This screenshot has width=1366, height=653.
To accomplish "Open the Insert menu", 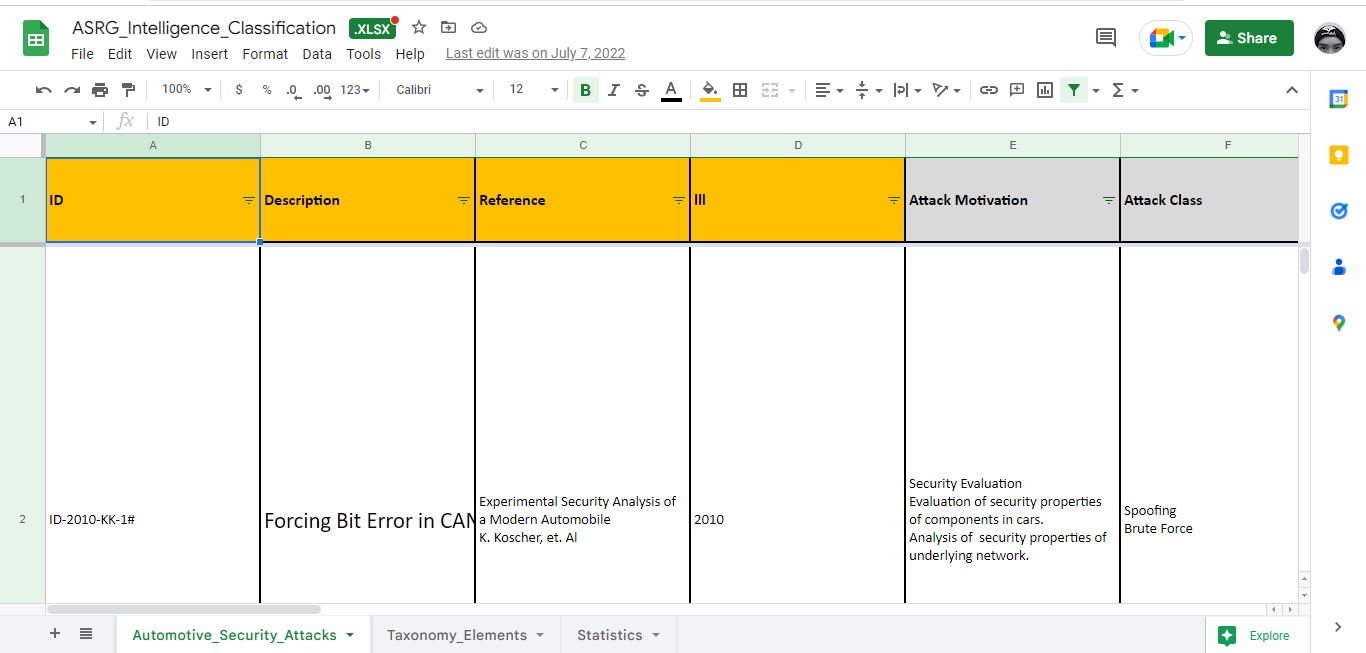I will pos(210,54).
